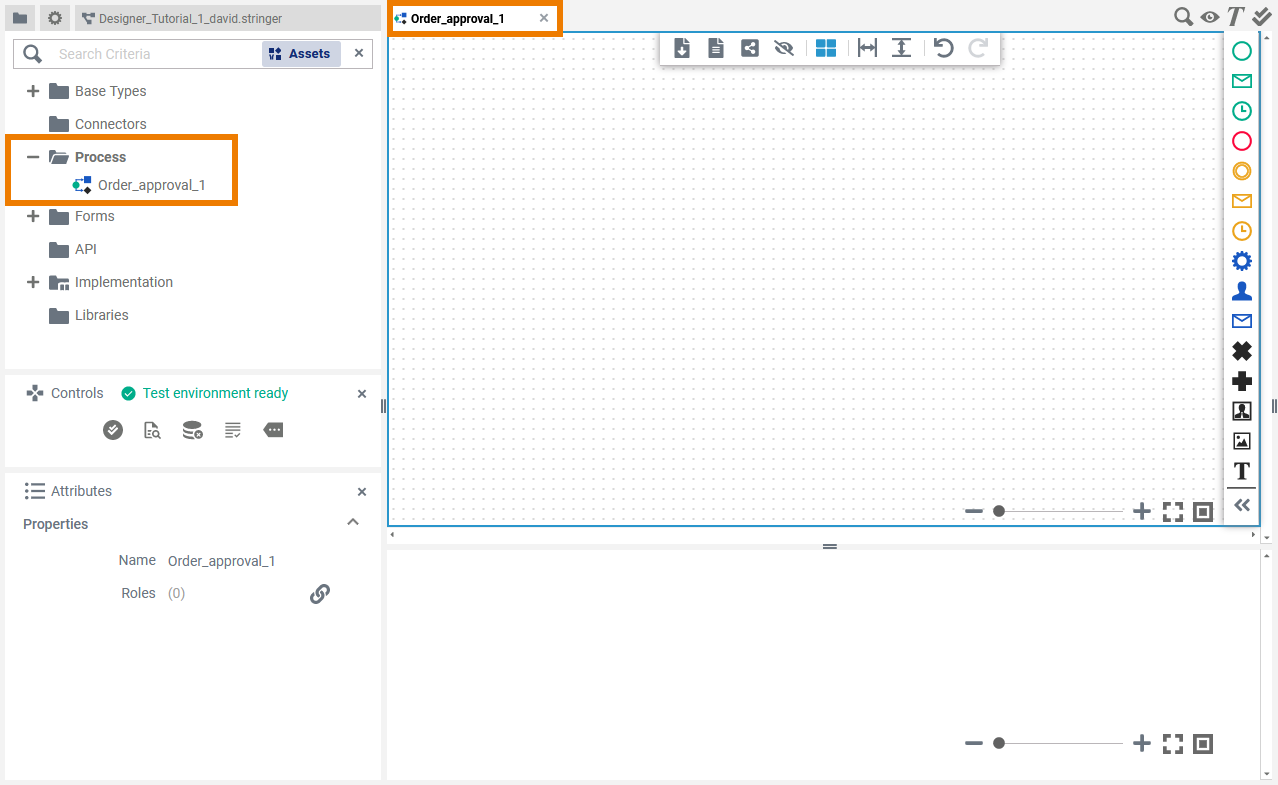Toggle the eye icon at top right

[x=1210, y=16]
